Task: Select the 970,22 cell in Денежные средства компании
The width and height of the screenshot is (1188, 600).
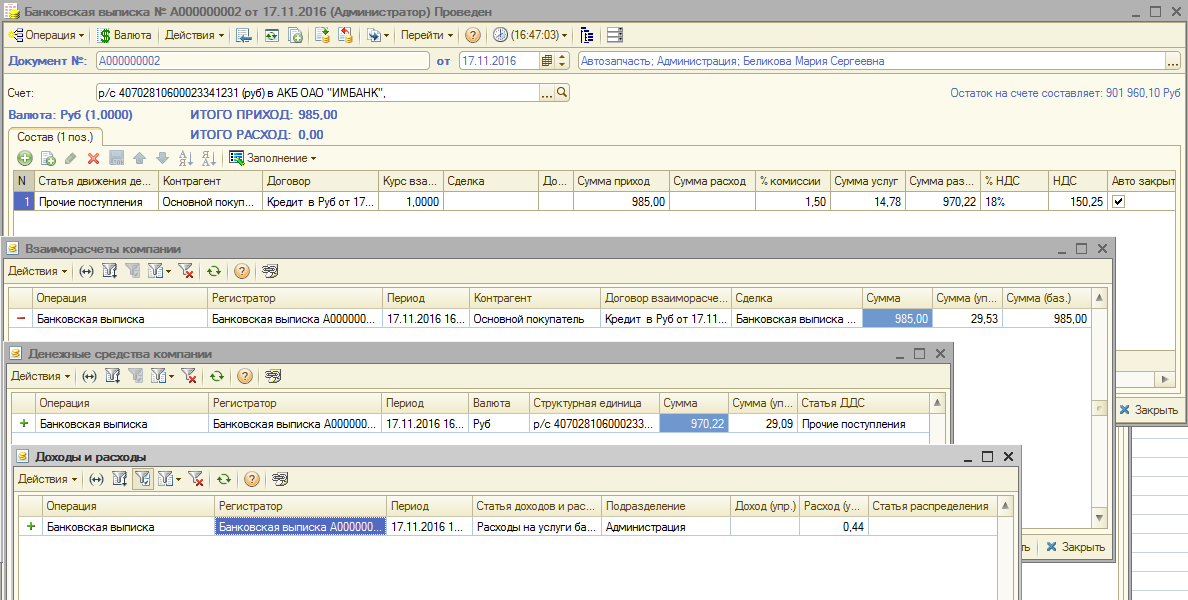Action: (693, 424)
